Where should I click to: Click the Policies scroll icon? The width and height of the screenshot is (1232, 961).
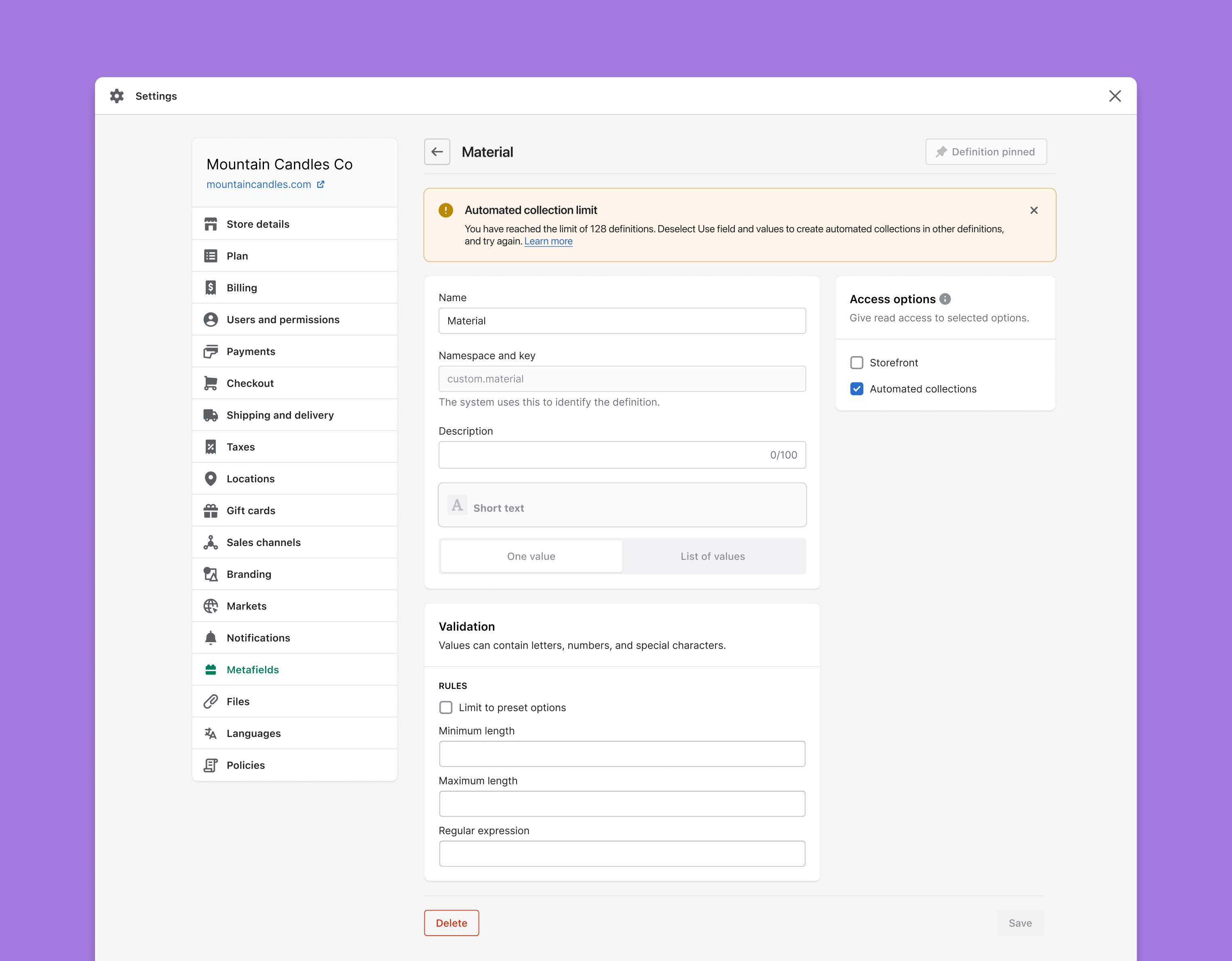click(211, 765)
